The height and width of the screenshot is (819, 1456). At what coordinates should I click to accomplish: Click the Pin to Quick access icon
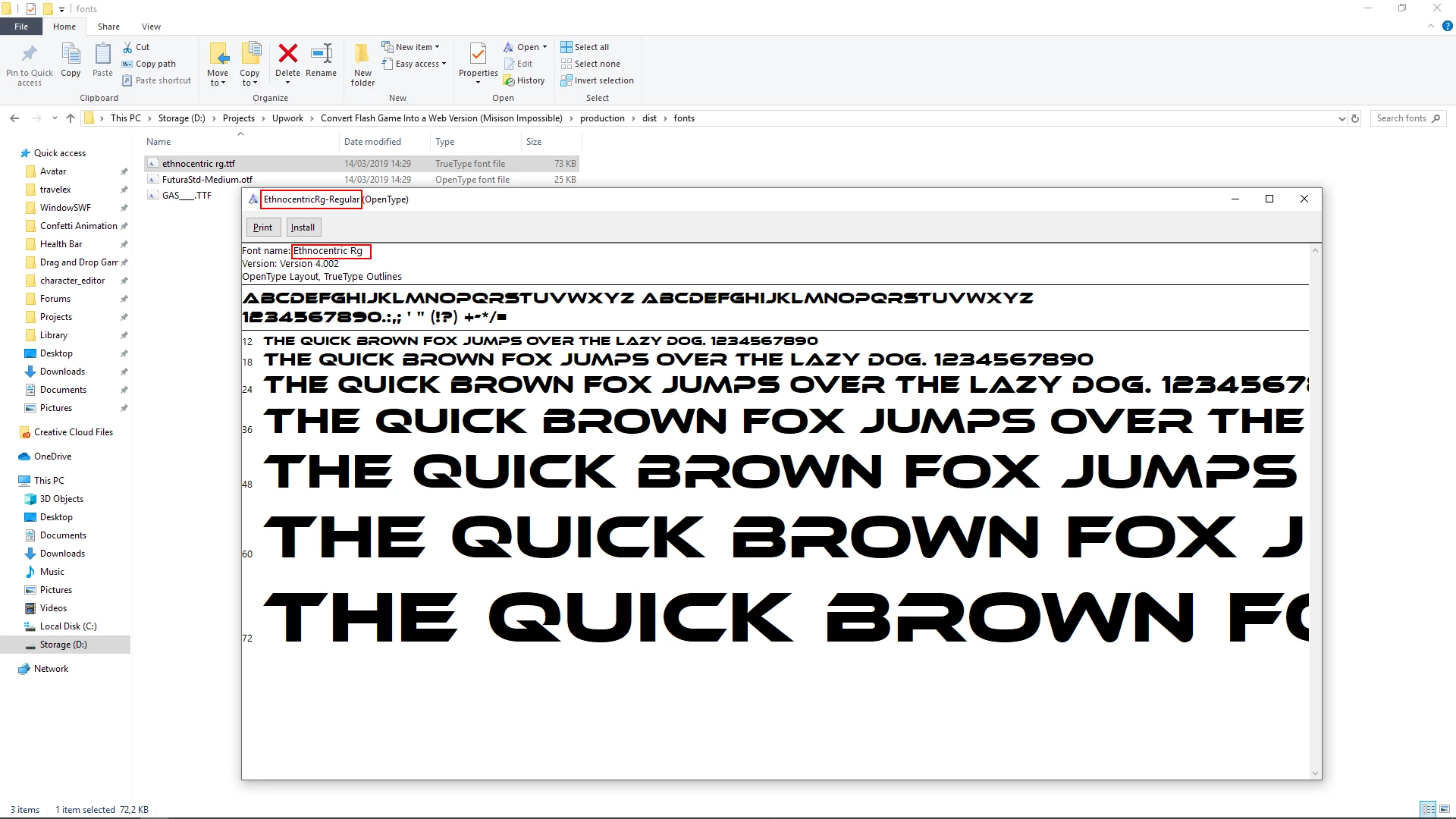pyautogui.click(x=30, y=54)
